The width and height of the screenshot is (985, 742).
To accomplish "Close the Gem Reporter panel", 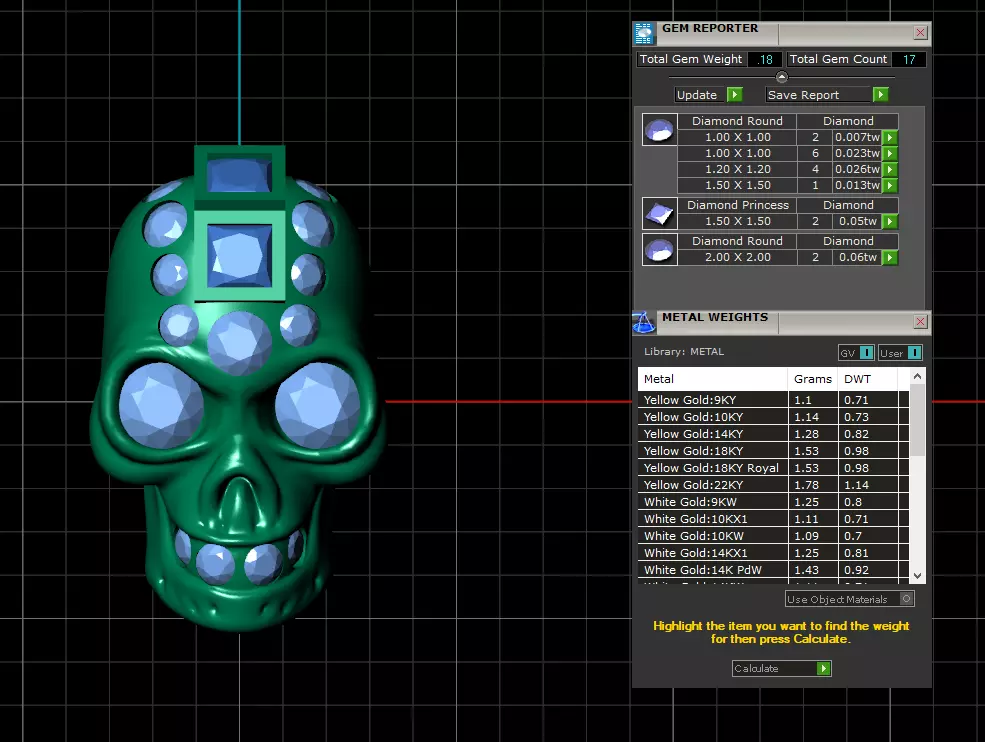I will (x=920, y=33).
